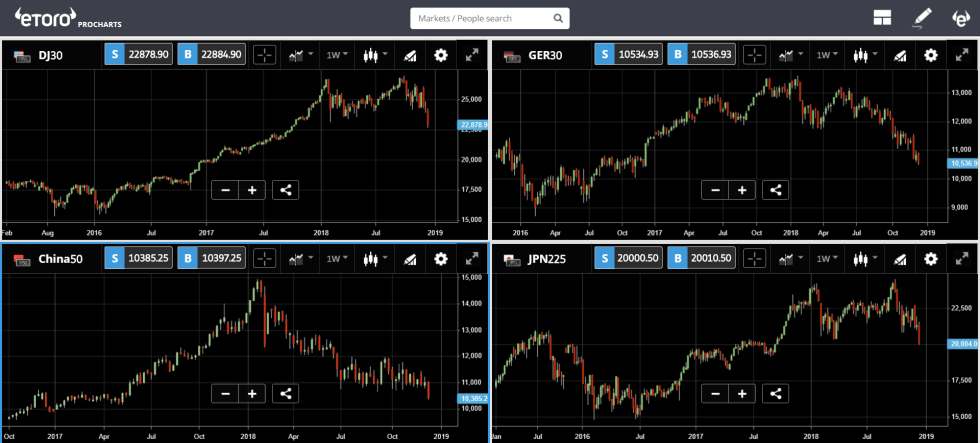Zoom out on the JPN225 chart
Image resolution: width=980 pixels, height=443 pixels.
tap(715, 394)
